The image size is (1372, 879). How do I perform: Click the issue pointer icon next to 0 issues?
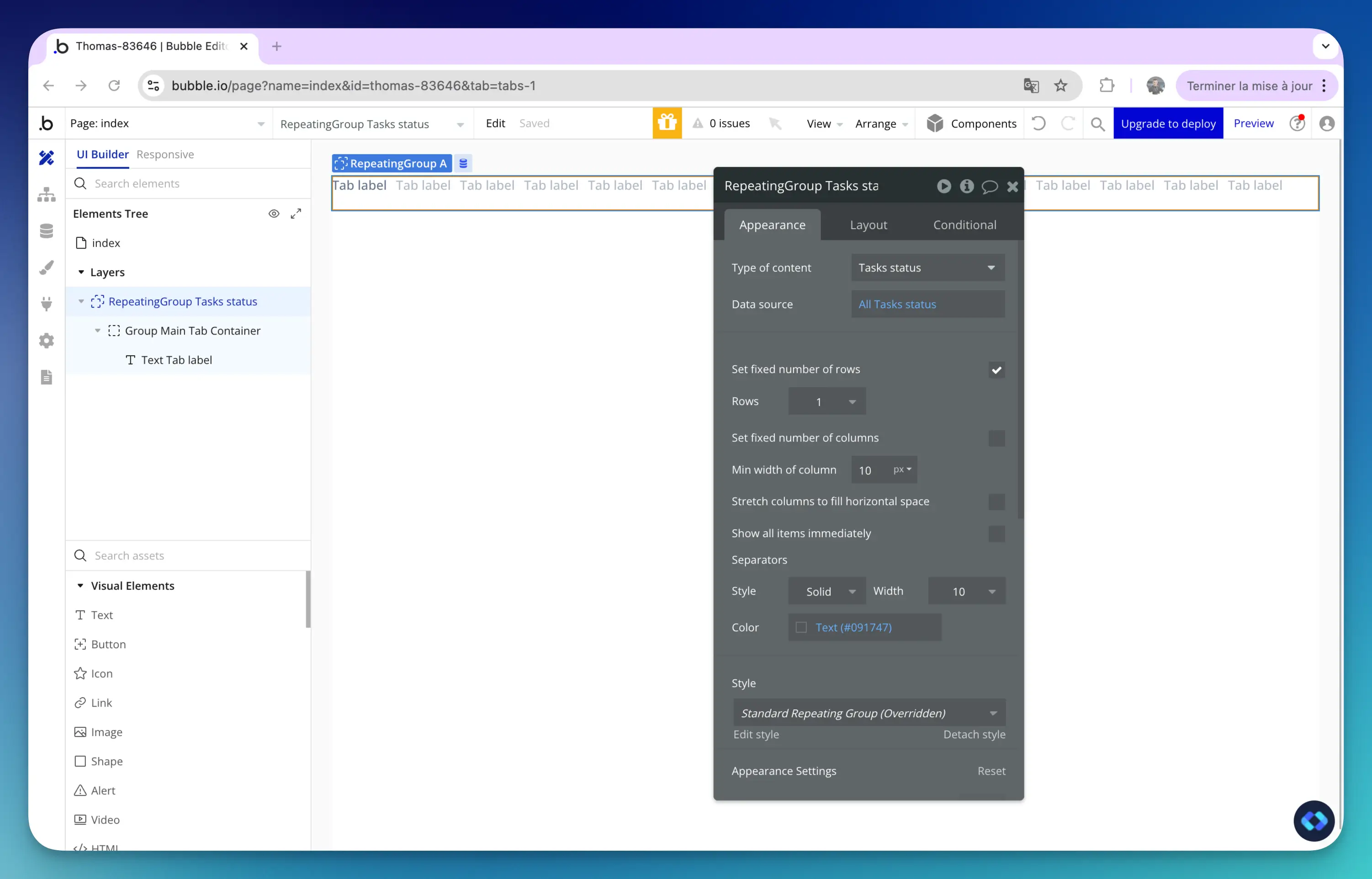[775, 123]
